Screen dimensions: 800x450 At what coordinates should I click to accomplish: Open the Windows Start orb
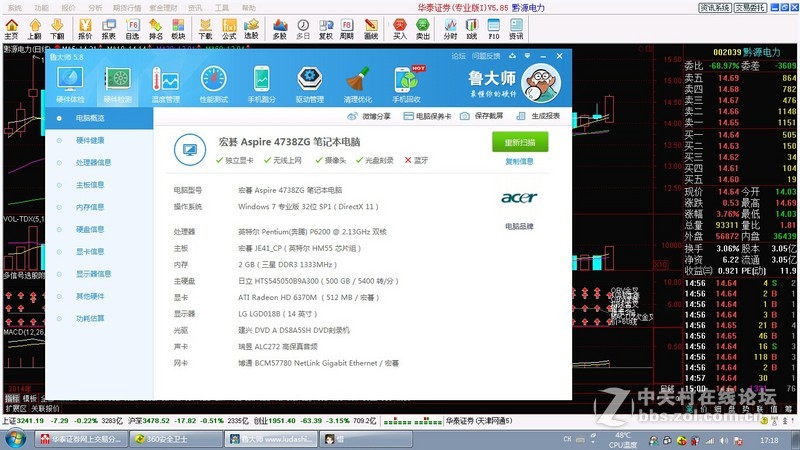coord(14,439)
